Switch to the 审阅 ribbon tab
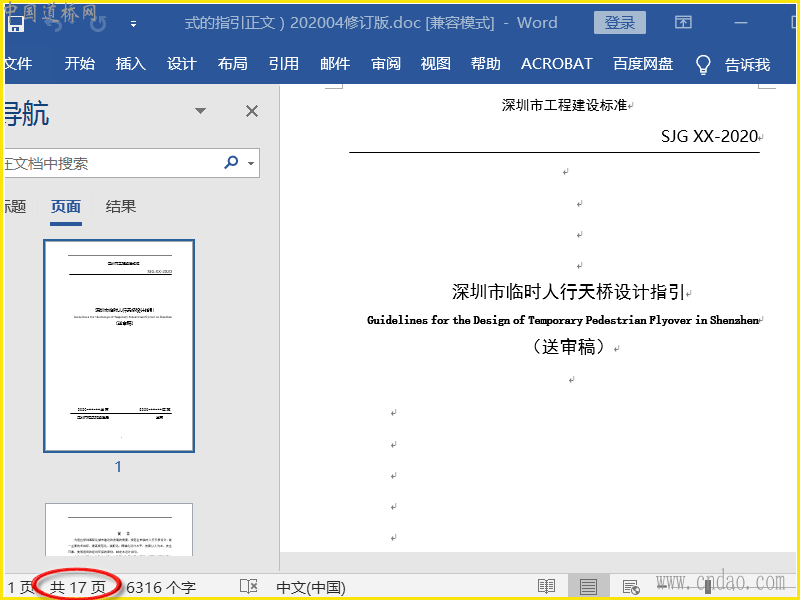Viewport: 800px width, 600px height. tap(386, 64)
